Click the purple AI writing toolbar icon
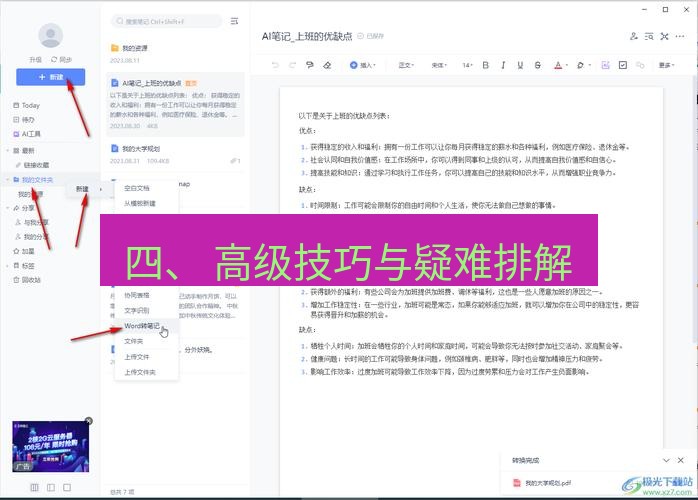Viewport: 698px width, 500px height. click(x=605, y=65)
